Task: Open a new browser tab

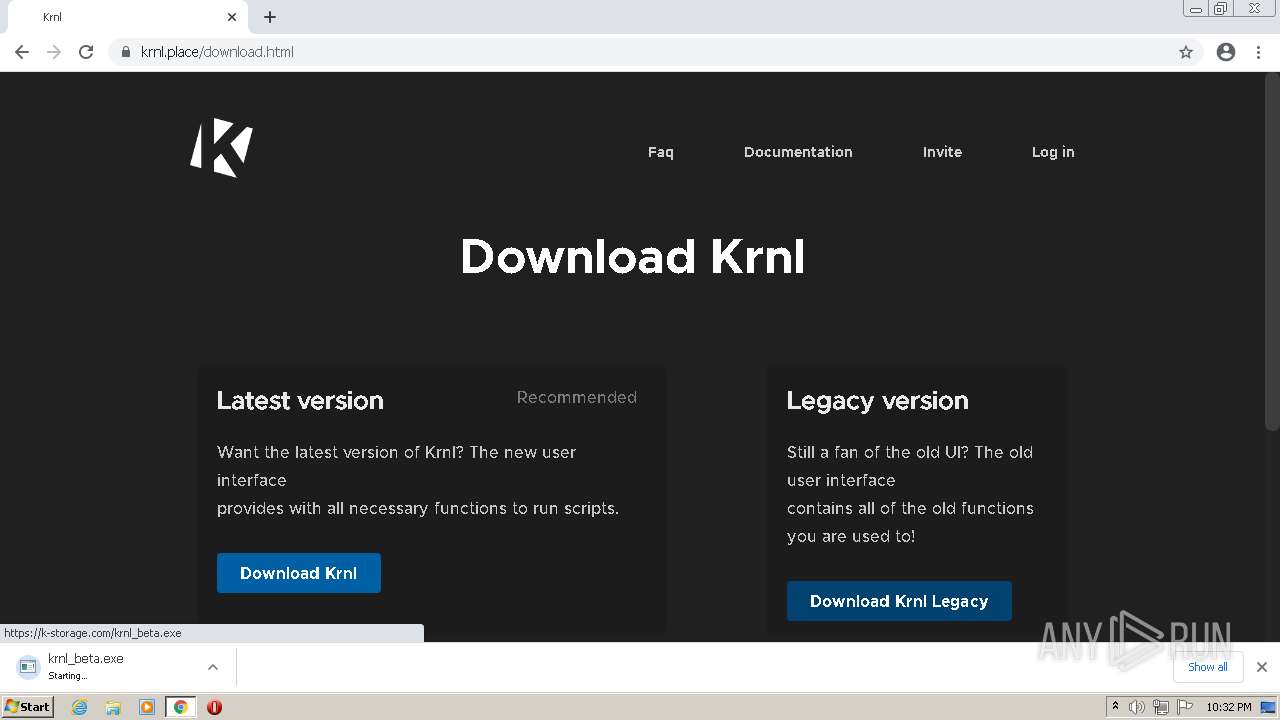Action: 270,17
